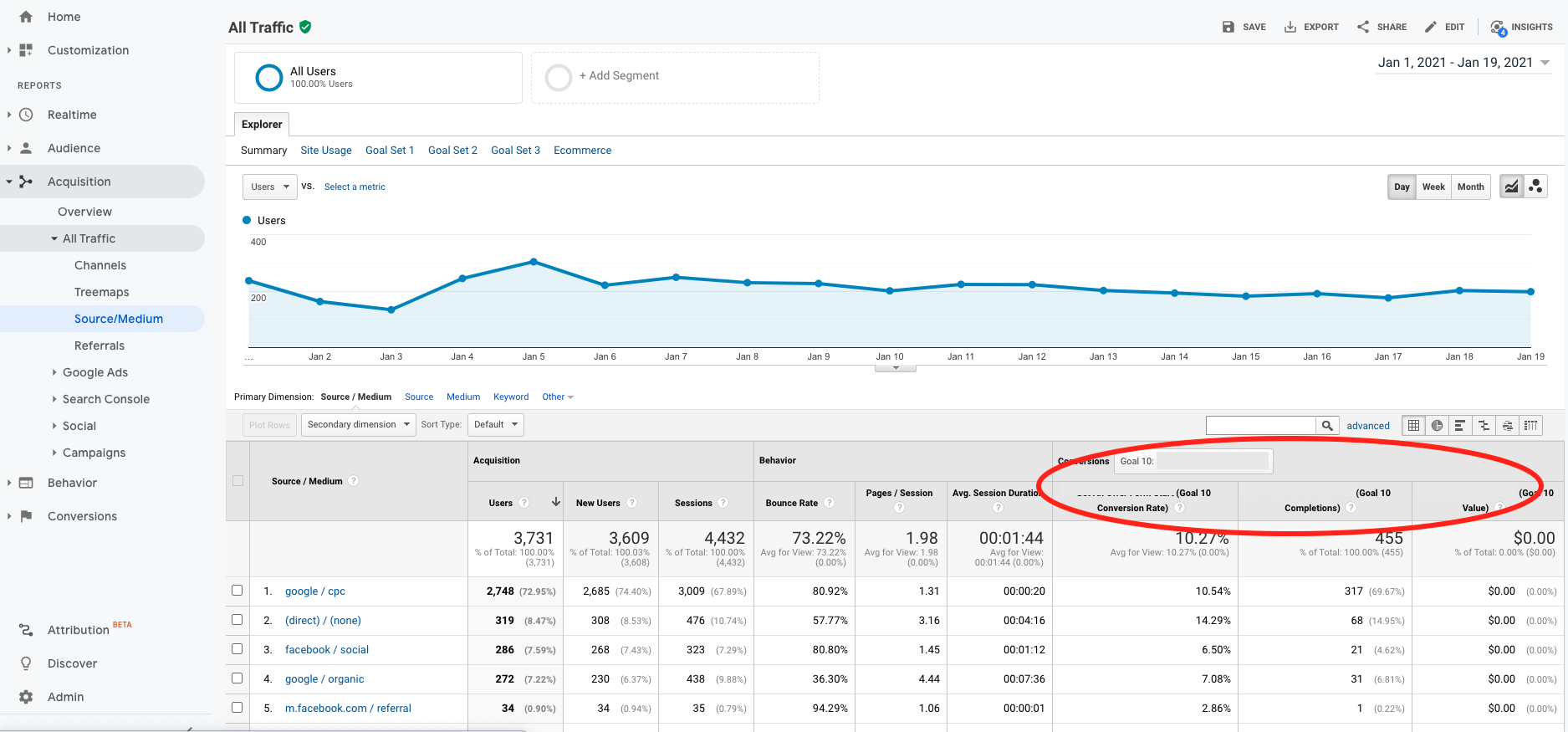The width and height of the screenshot is (1568, 732).
Task: Open the Other primary dimension dropdown
Action: [558, 397]
